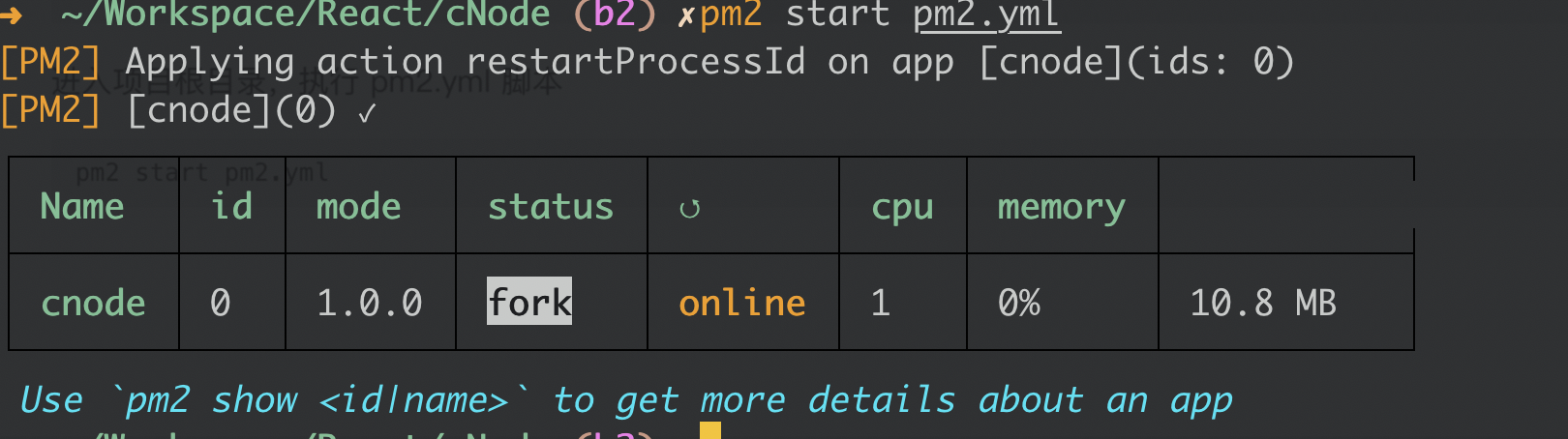Screen dimensions: 1568x439
Task: Click the yellow terminal cursor block
Action: 710,430
